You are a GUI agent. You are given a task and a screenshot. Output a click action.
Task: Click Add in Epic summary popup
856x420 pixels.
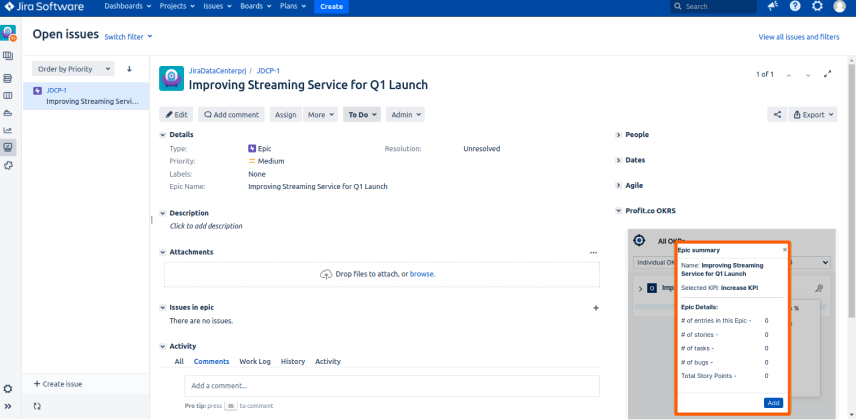773,403
